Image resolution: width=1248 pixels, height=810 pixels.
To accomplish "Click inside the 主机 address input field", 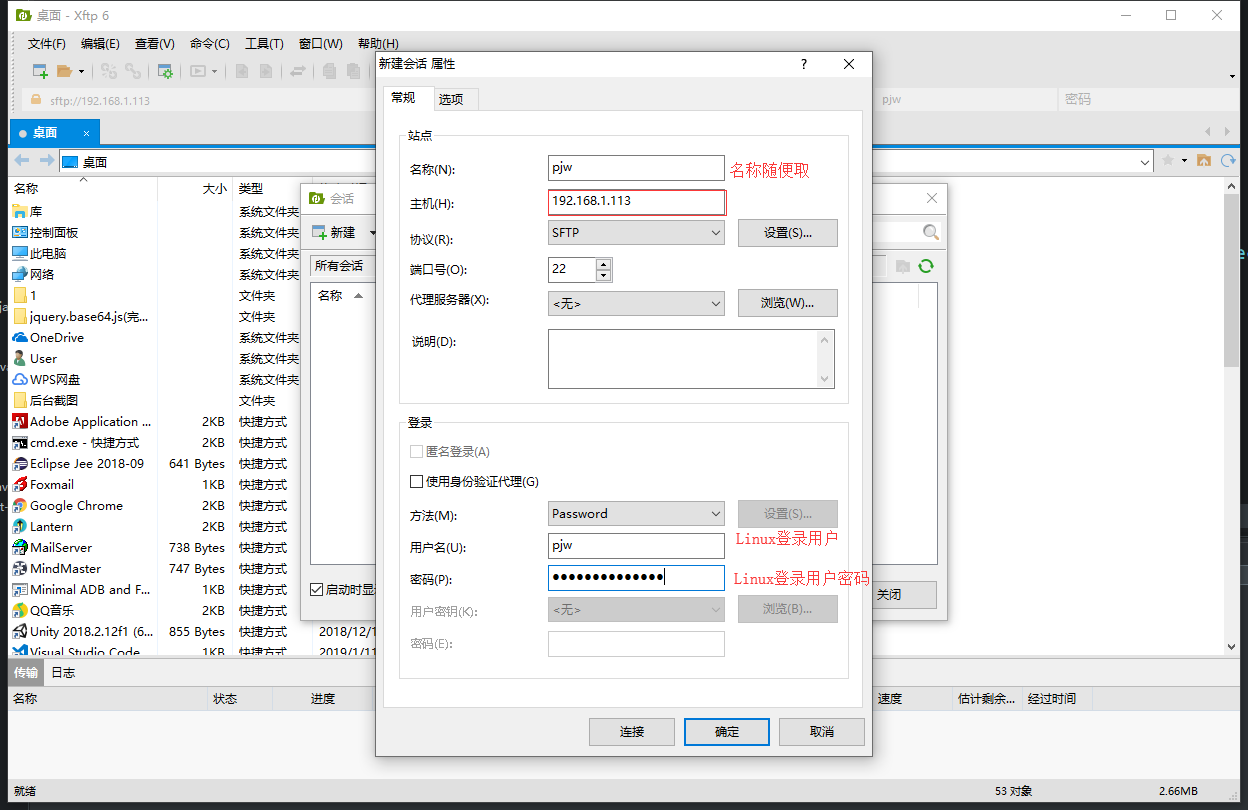I will pyautogui.click(x=636, y=202).
